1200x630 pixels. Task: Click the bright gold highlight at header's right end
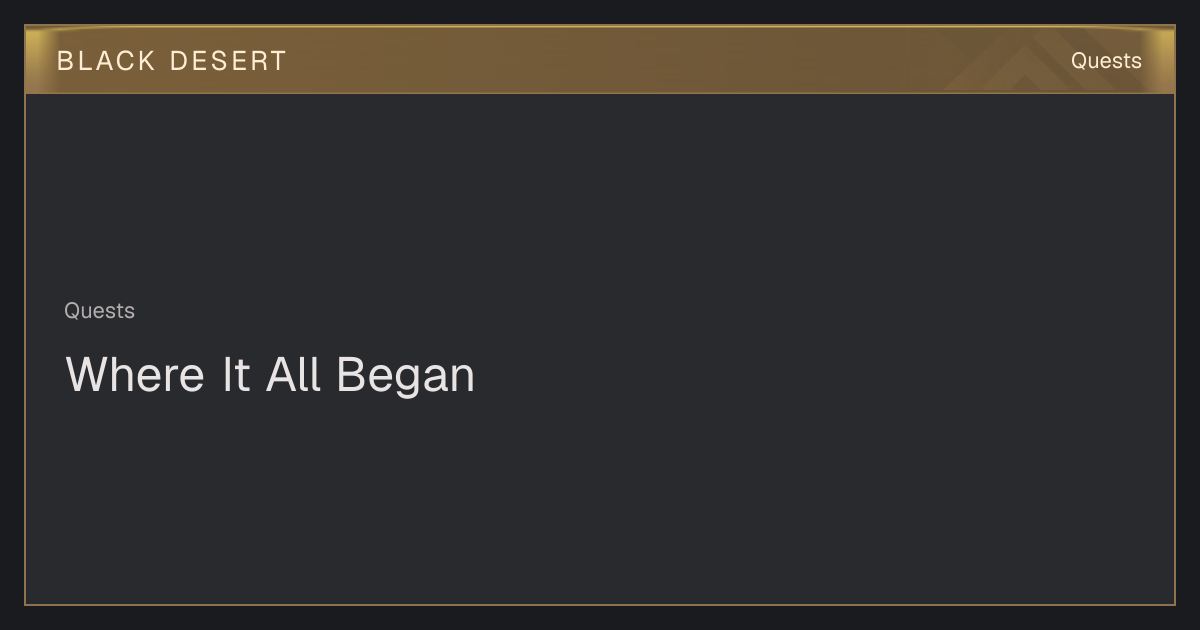(x=1164, y=60)
